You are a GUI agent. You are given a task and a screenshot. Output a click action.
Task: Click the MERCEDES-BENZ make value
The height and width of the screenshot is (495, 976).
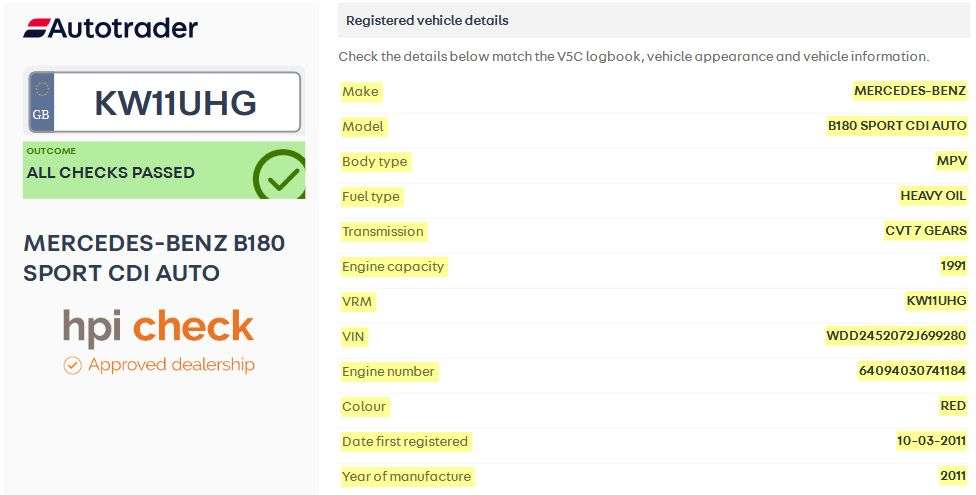[909, 91]
